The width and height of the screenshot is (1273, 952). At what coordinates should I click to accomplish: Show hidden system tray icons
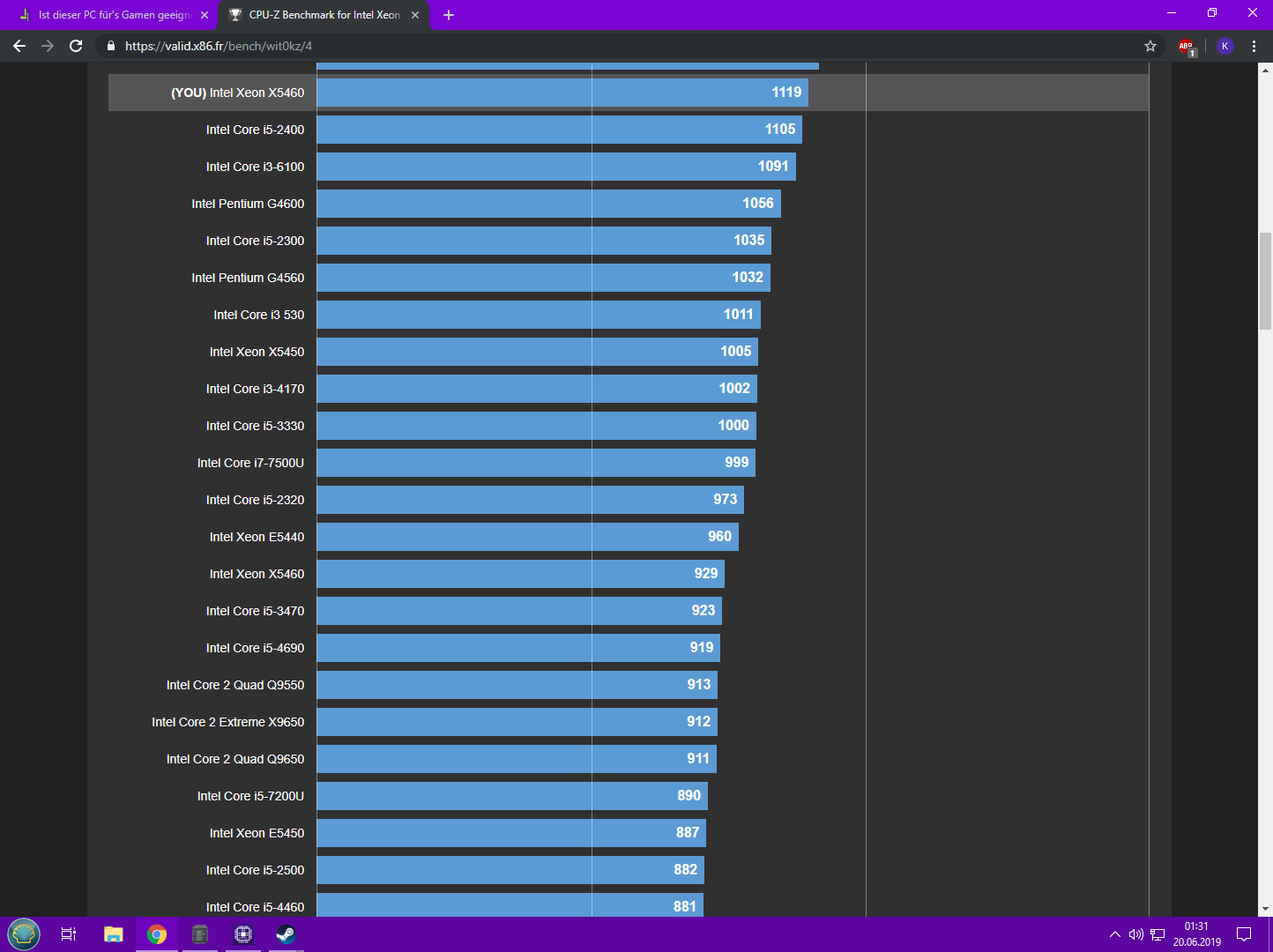[x=1115, y=934]
